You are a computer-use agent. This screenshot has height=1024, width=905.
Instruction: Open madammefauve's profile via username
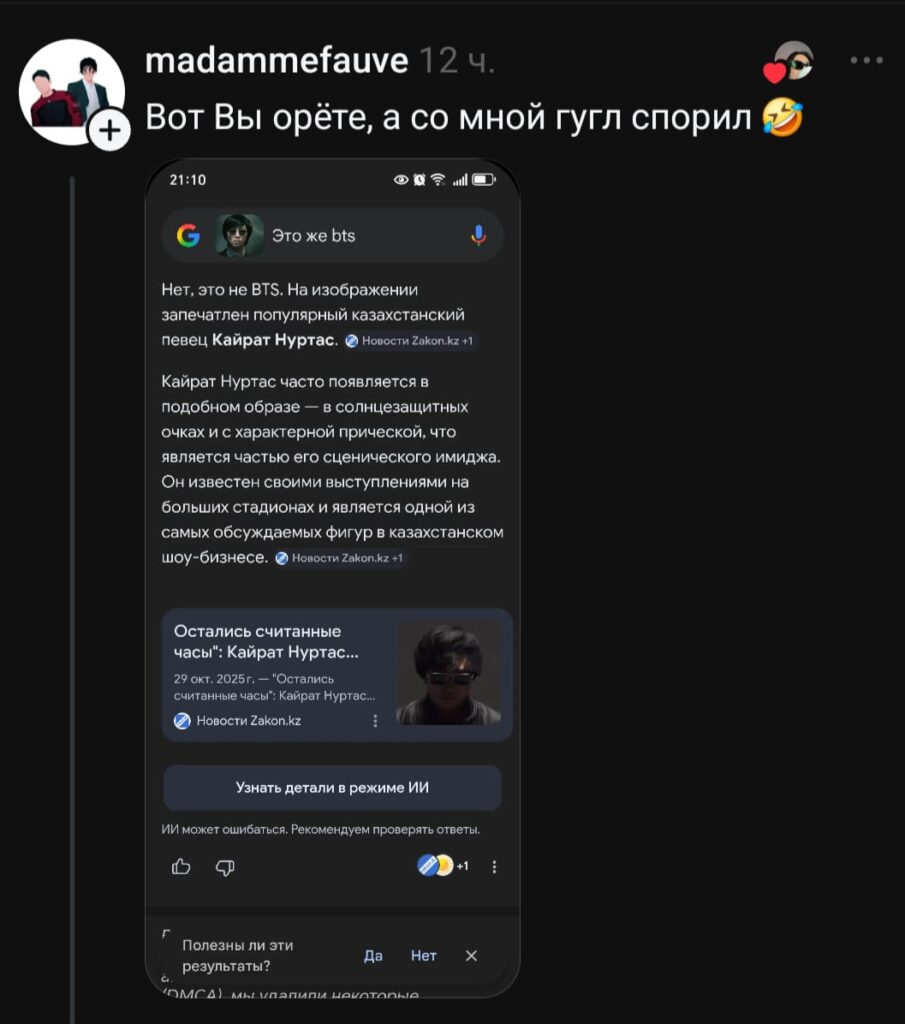click(277, 61)
